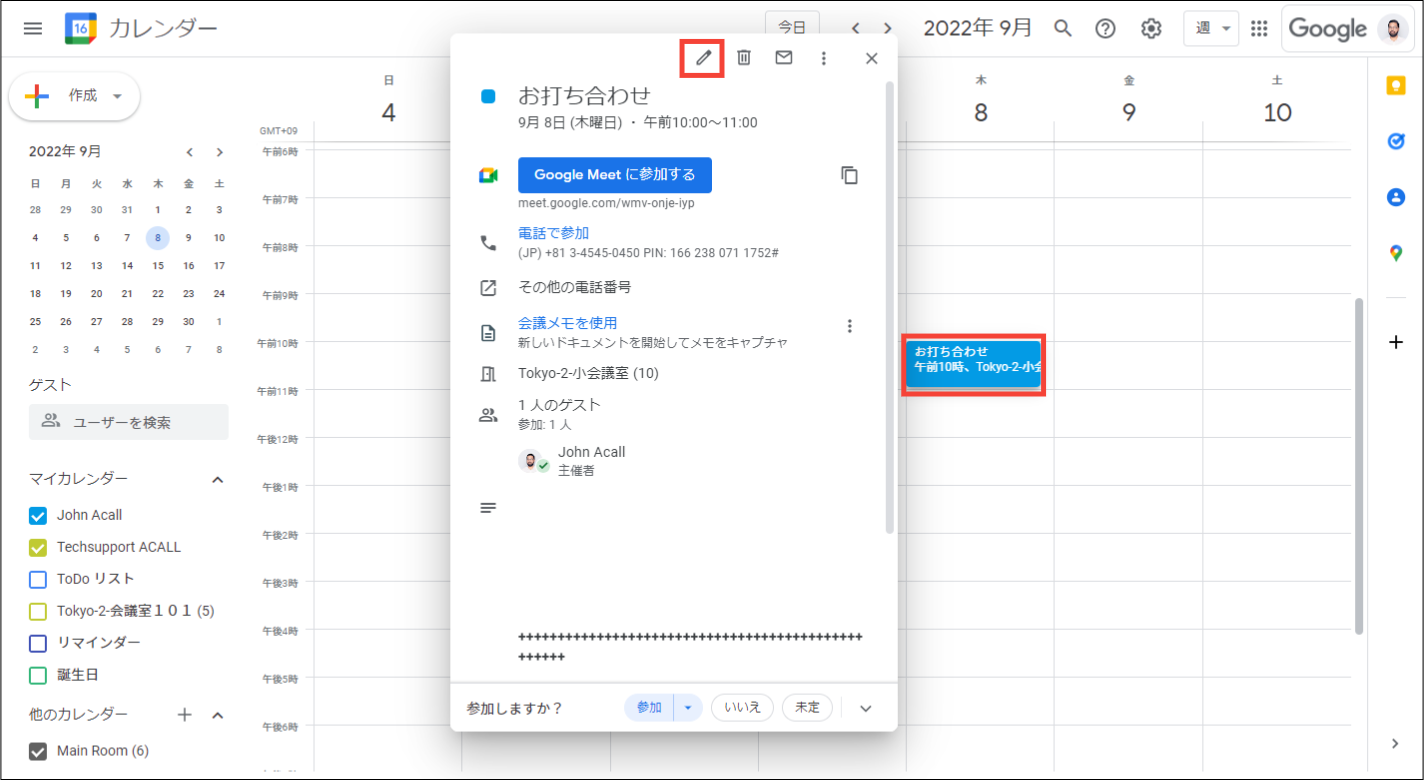Toggle Techsupport ACALL calendar checkbox

[x=38, y=548]
